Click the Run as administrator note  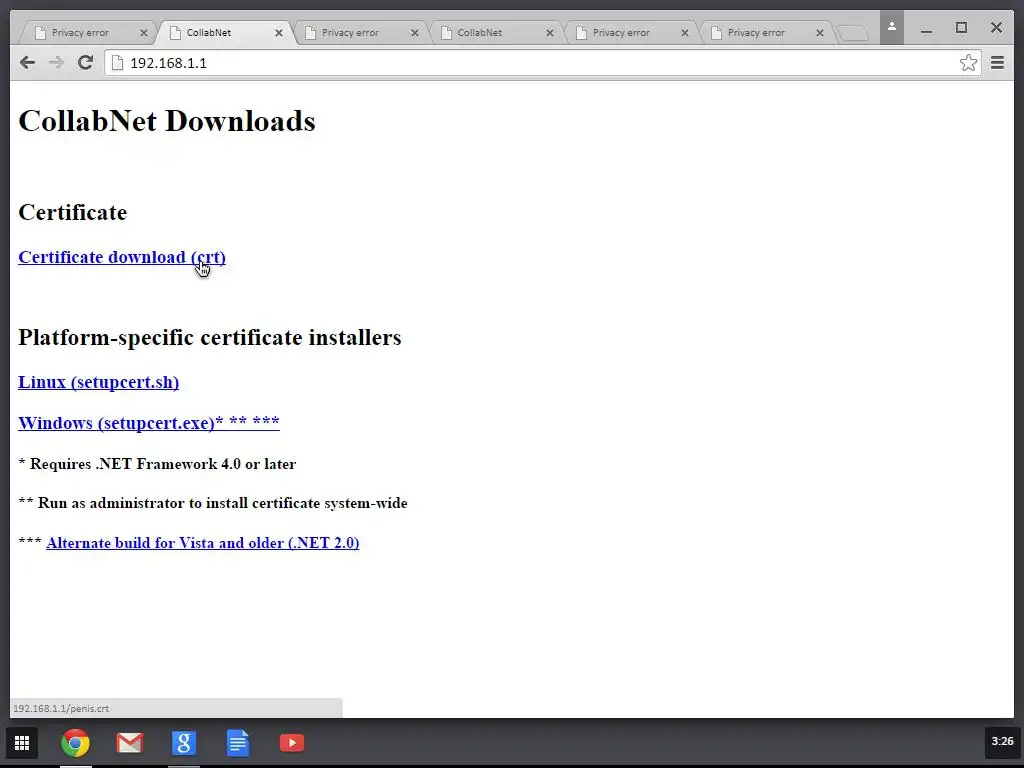click(x=213, y=503)
